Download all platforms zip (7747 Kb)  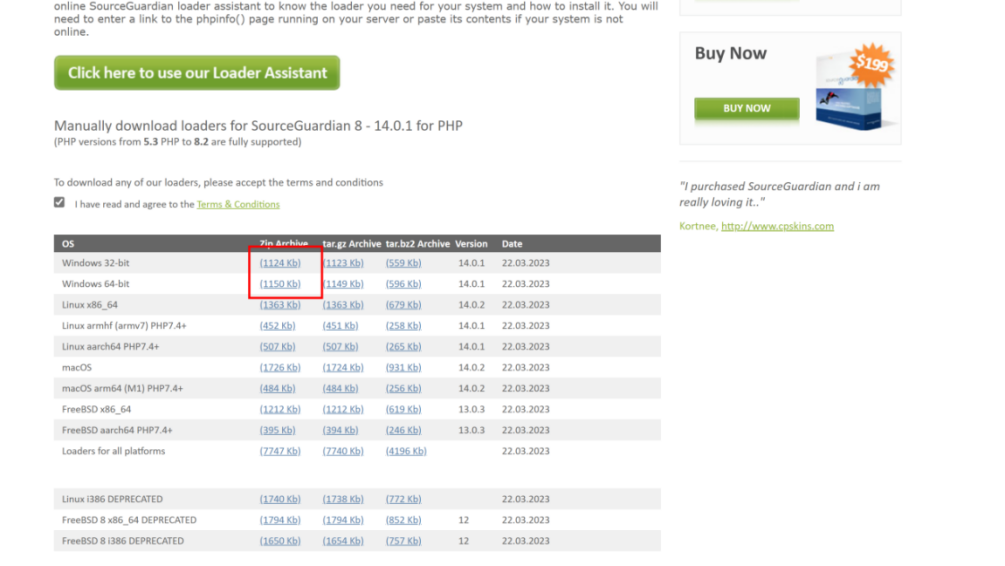280,451
